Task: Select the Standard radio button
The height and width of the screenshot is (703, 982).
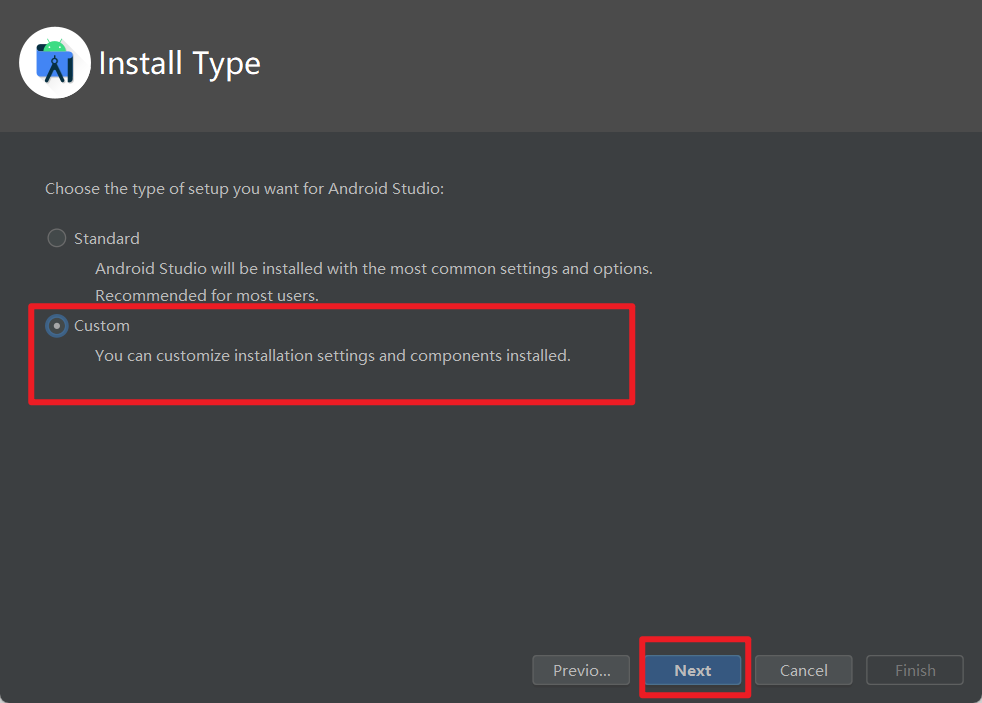Action: 57,238
